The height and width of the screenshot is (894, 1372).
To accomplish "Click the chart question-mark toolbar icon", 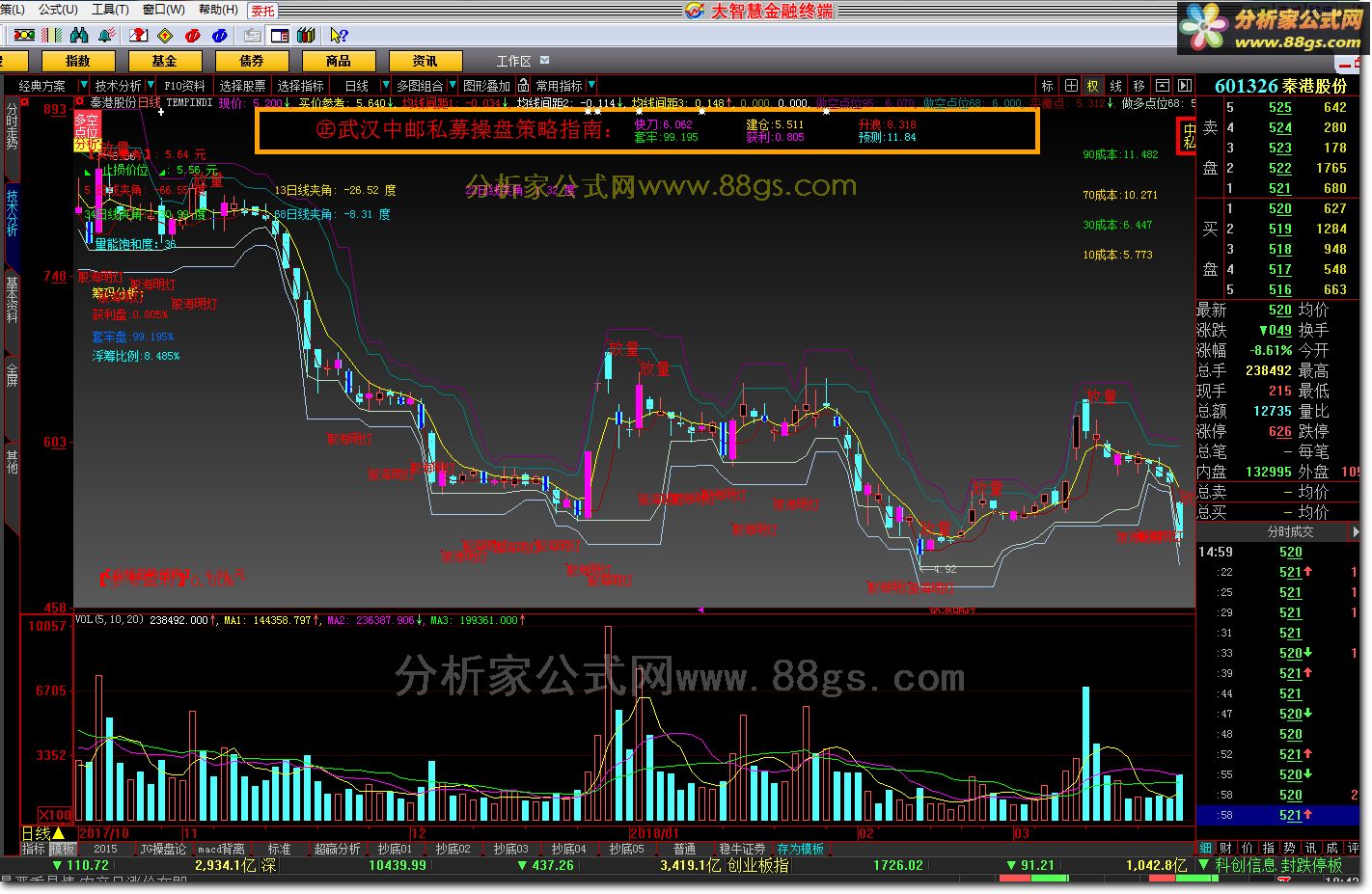I will tap(138, 35).
